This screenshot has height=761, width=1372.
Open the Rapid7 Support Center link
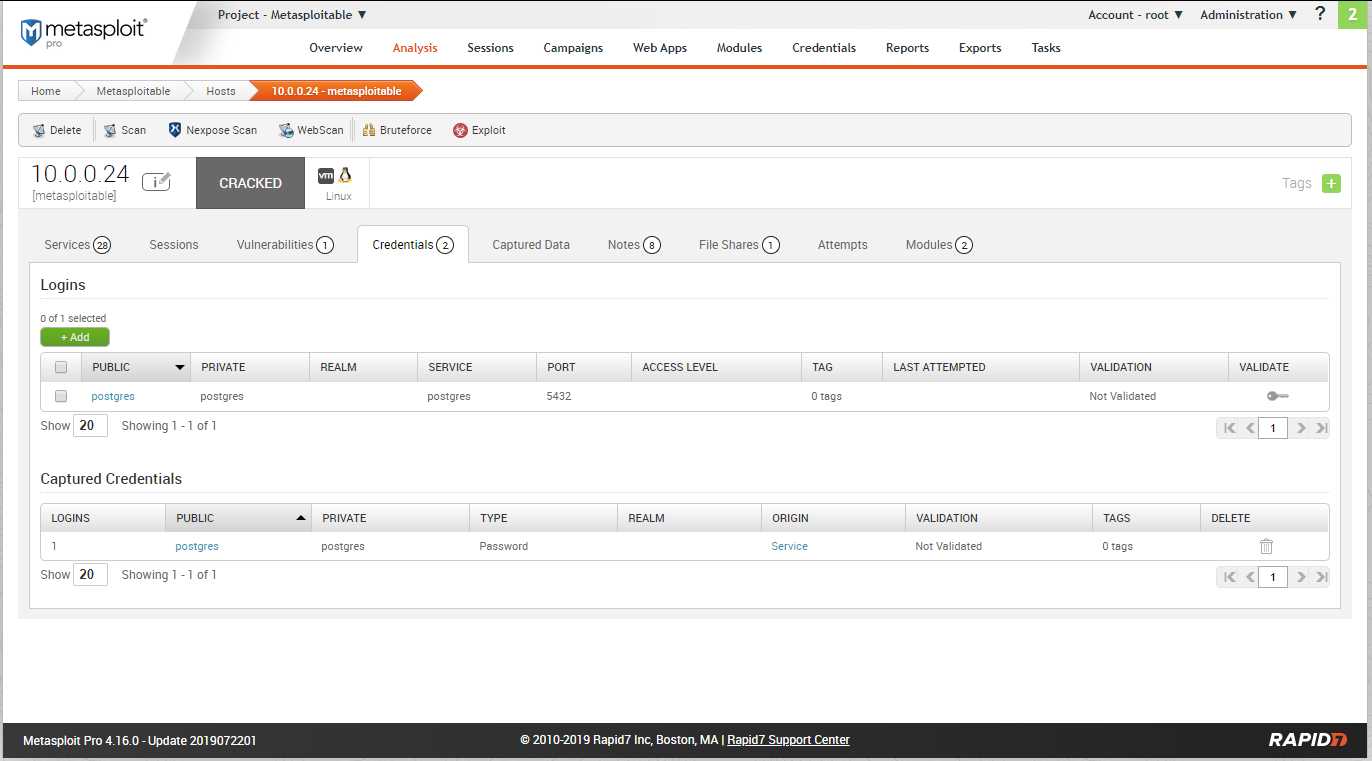tap(788, 740)
